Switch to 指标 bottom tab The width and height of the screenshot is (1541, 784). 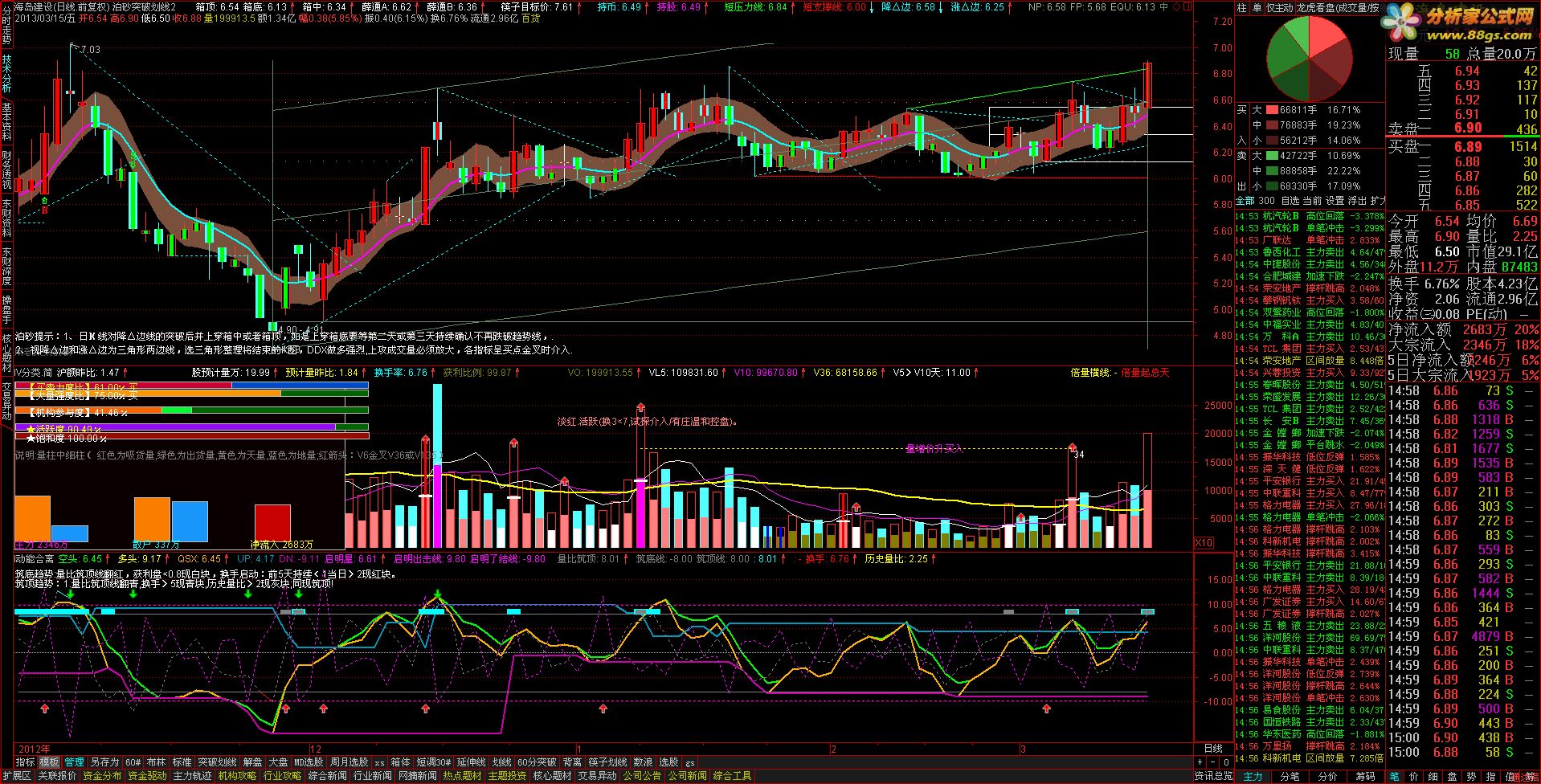tap(26, 762)
